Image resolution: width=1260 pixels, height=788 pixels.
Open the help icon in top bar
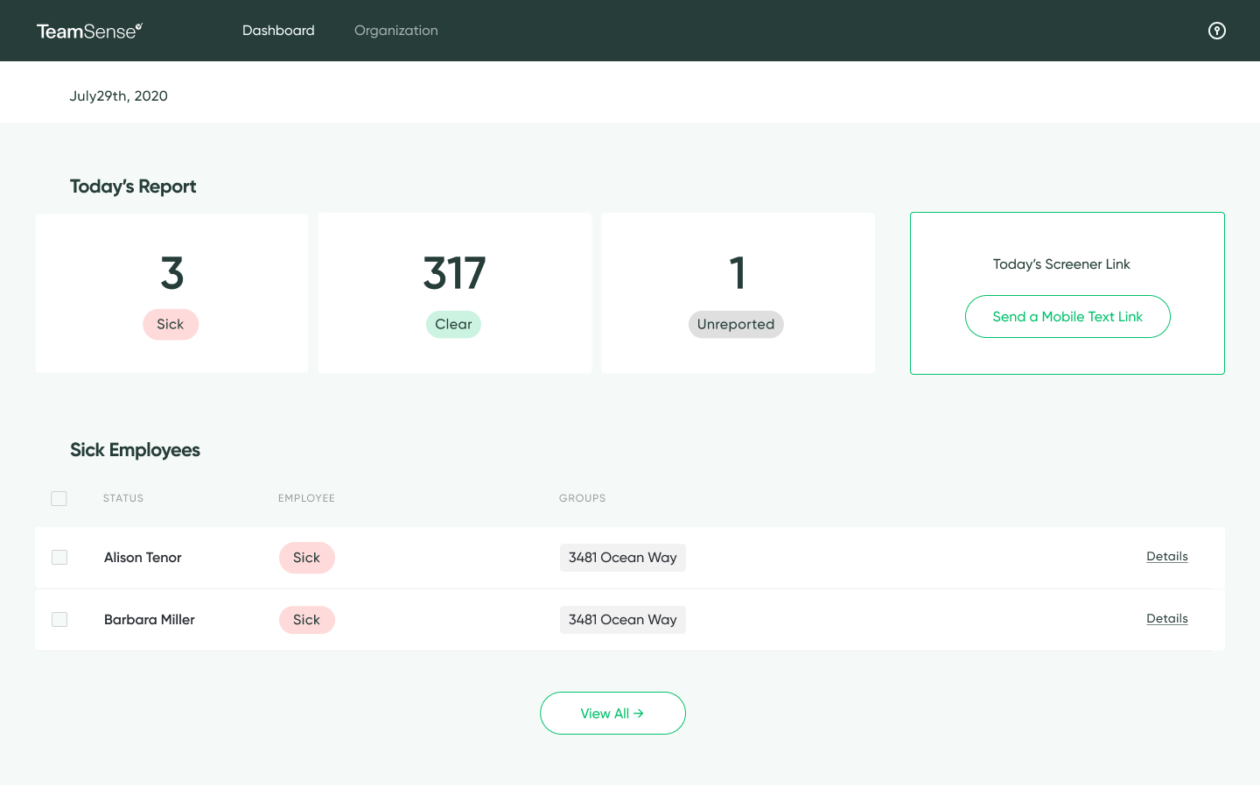(x=1217, y=31)
